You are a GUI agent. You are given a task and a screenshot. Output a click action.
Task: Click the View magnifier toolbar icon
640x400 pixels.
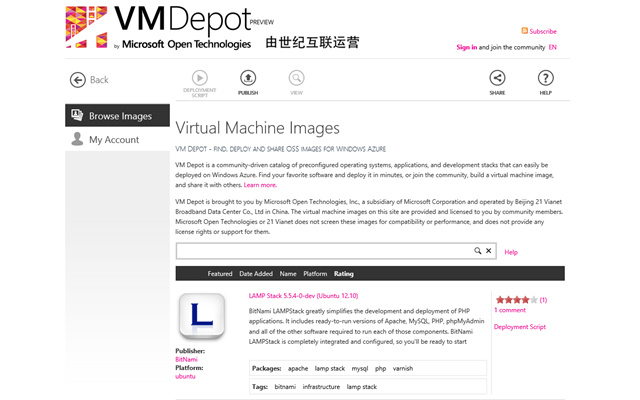[296, 78]
